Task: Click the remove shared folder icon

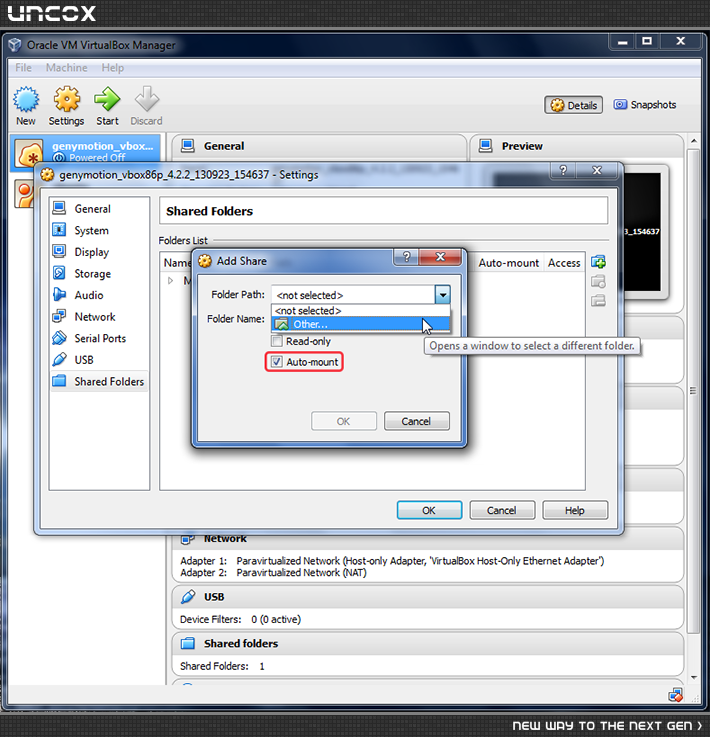Action: [x=598, y=300]
